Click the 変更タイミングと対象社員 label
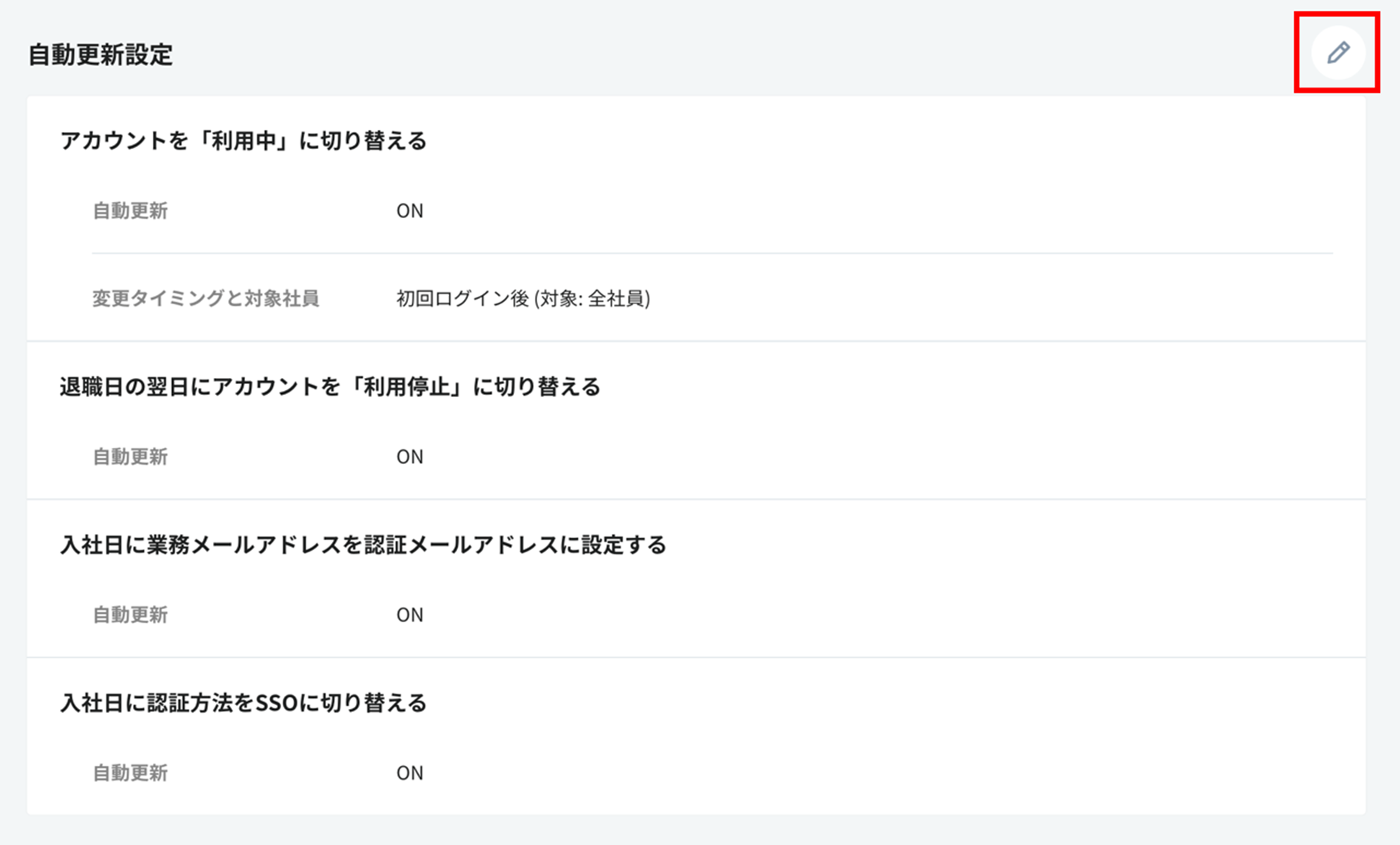Viewport: 1400px width, 845px height. [205, 298]
